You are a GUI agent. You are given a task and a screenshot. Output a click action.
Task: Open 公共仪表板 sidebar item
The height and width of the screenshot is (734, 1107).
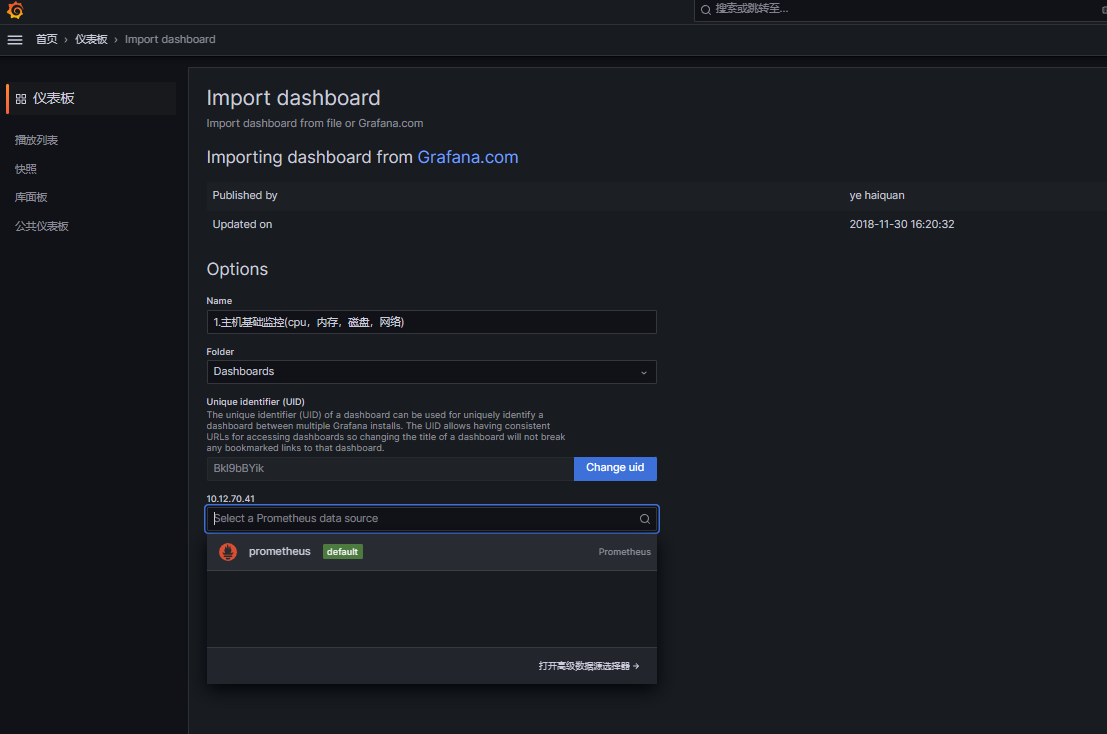click(42, 226)
